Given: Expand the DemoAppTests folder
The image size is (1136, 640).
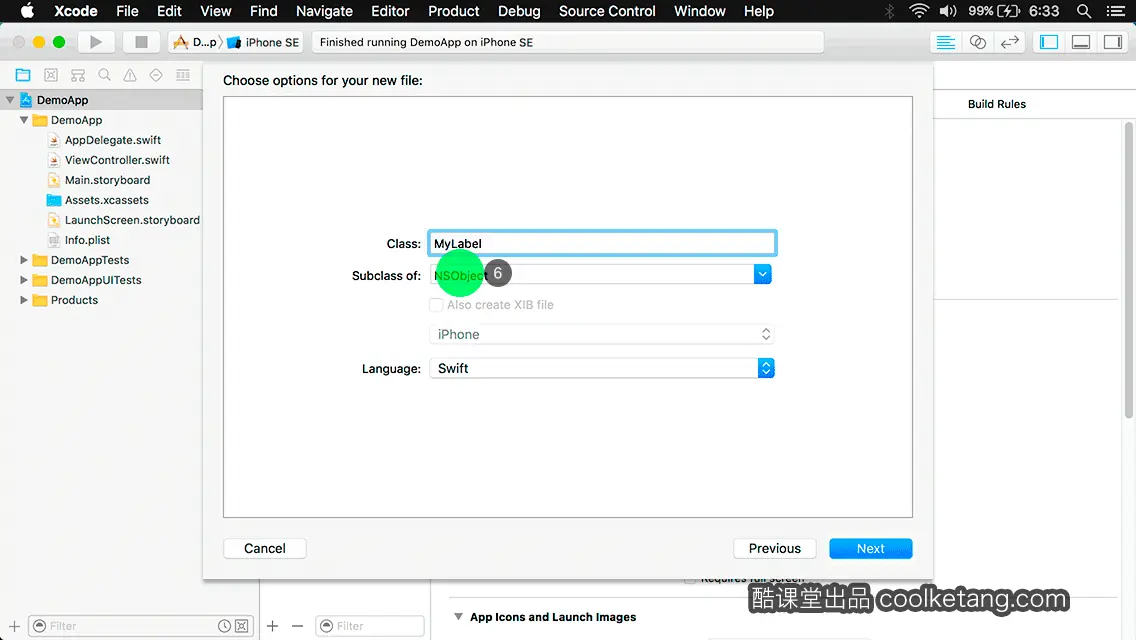Looking at the screenshot, I should (x=24, y=259).
